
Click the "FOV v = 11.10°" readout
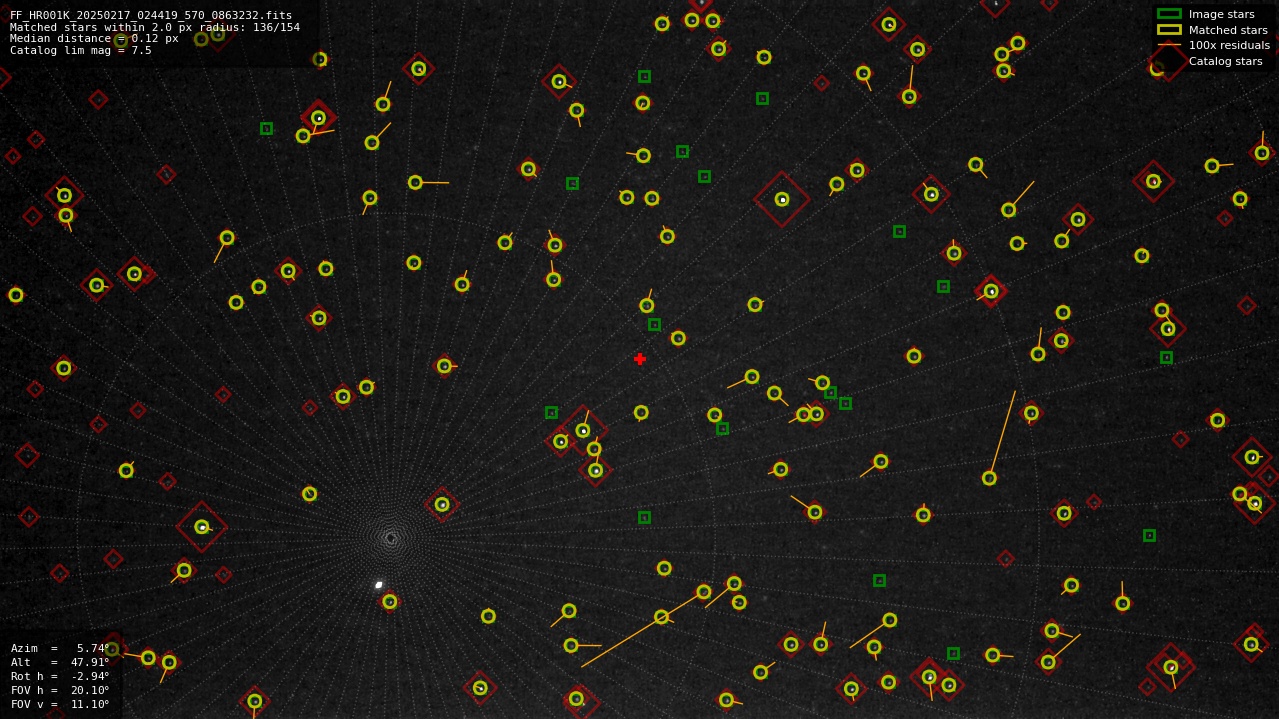[x=60, y=704]
